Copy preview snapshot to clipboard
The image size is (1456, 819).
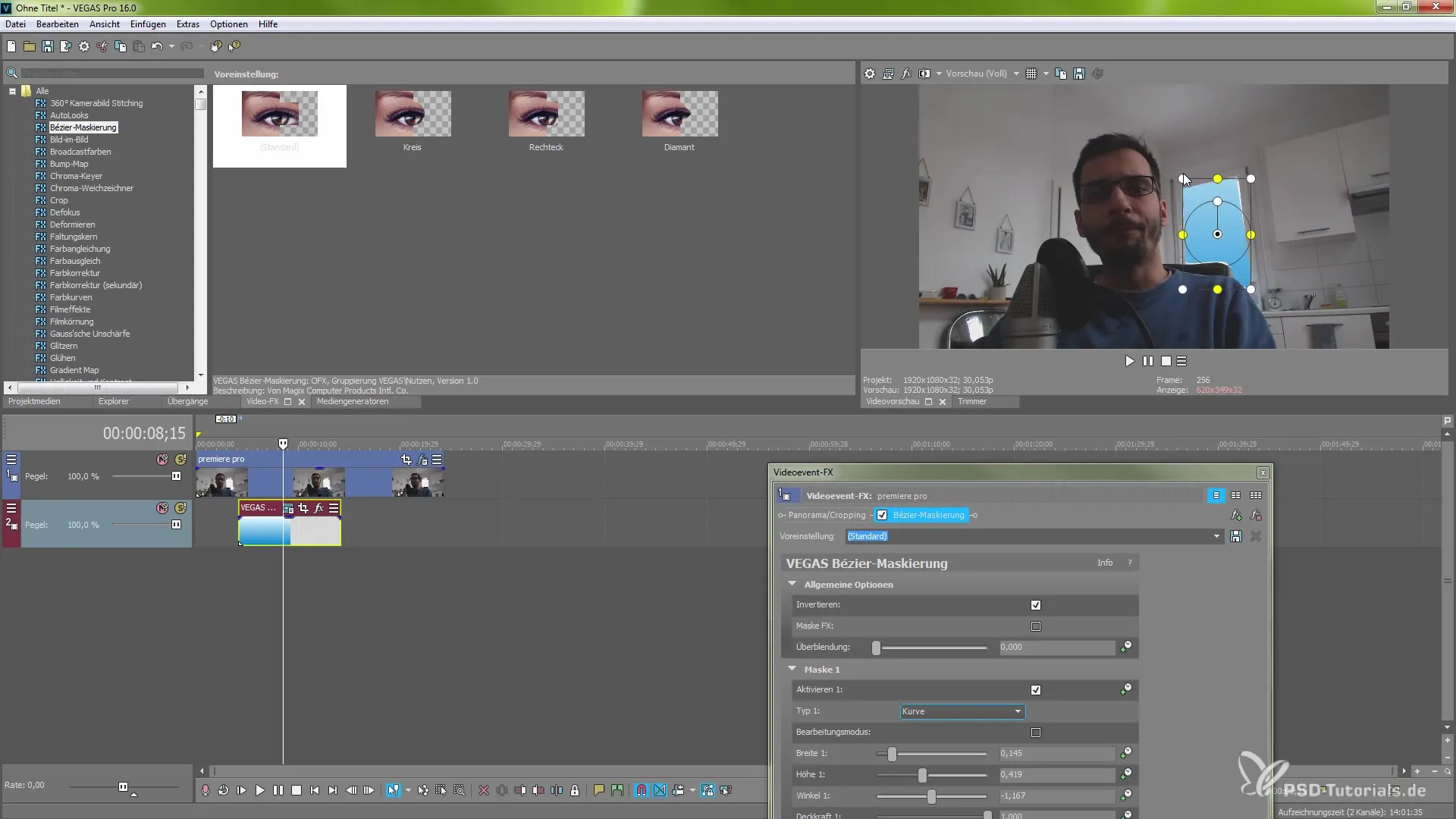click(1061, 74)
